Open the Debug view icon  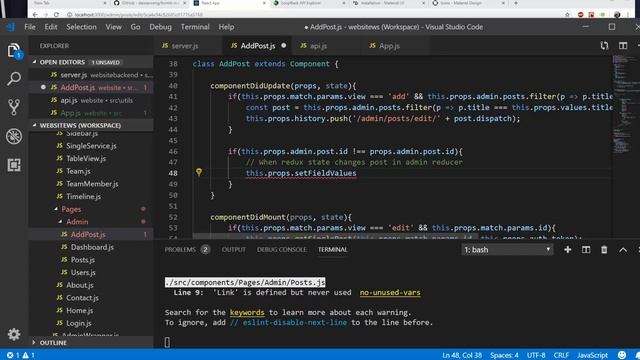point(14,136)
